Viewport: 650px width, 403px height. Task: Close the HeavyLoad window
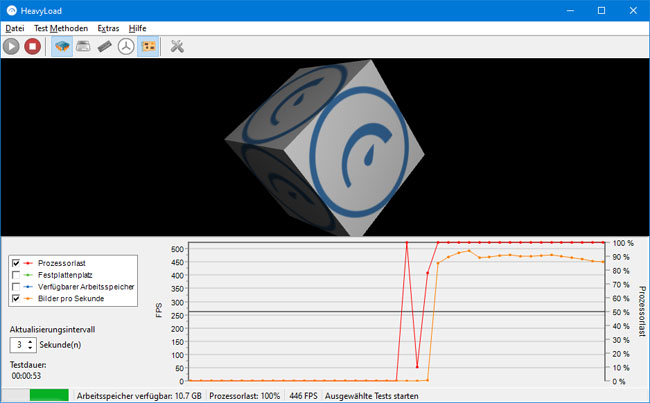[633, 11]
